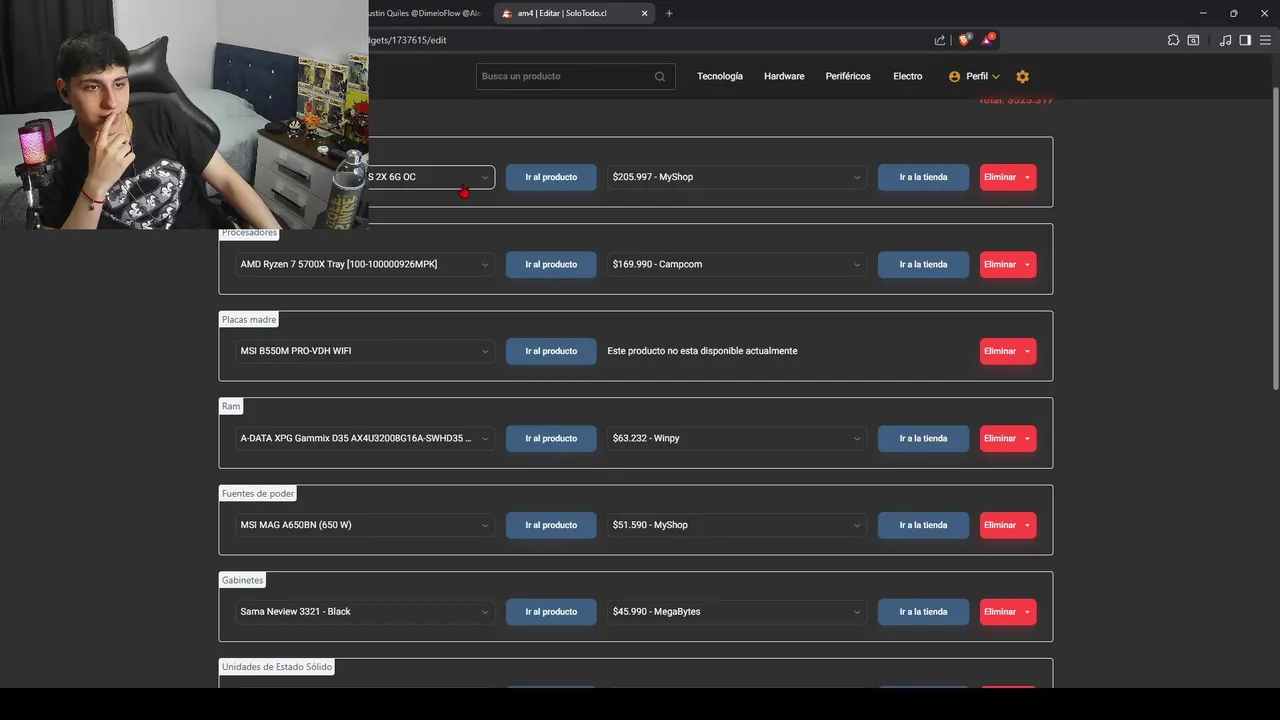This screenshot has width=1280, height=720.
Task: Click the Placas madre category label
Action: 249,320
